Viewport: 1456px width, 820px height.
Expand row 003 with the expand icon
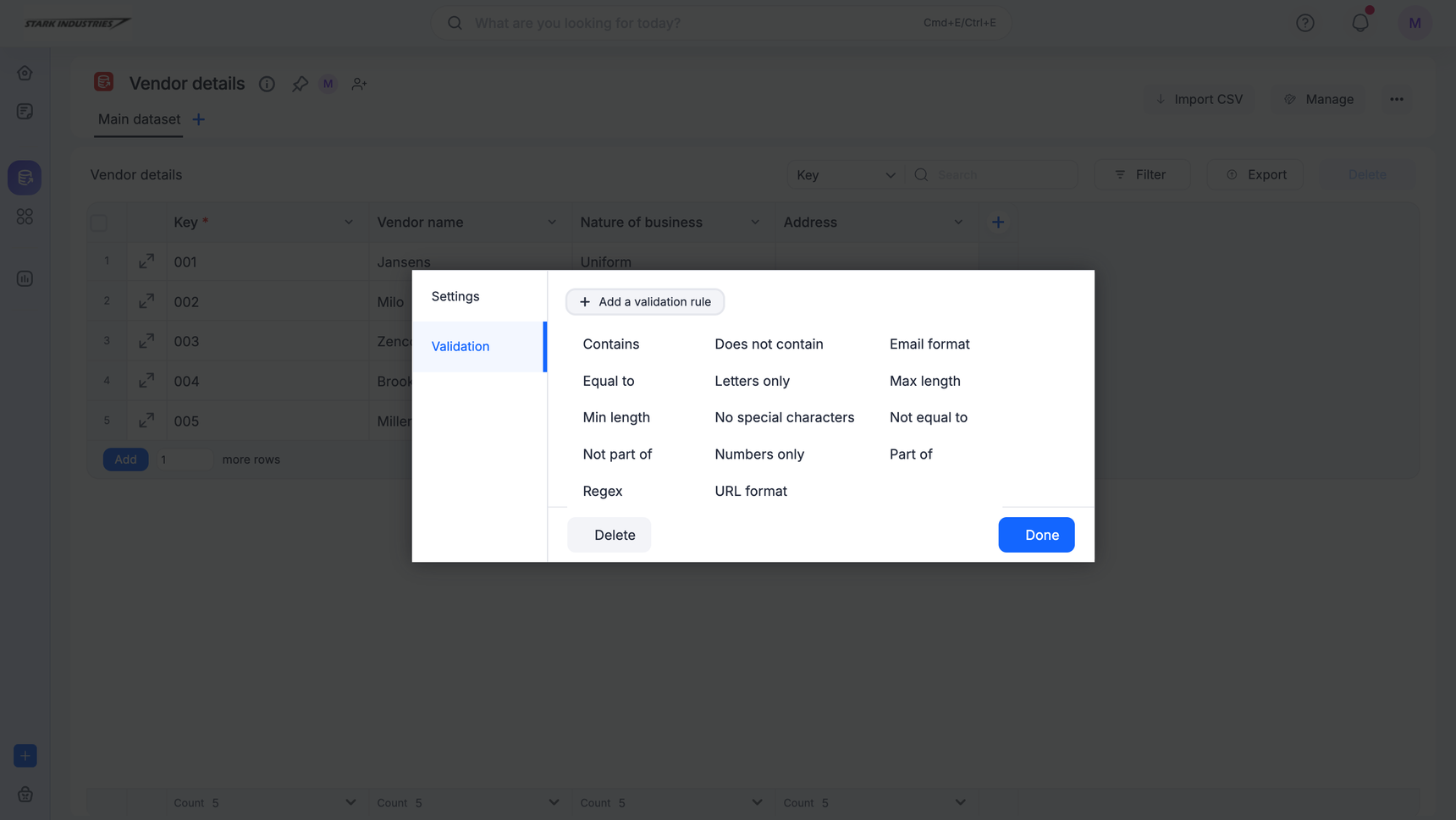pos(146,341)
